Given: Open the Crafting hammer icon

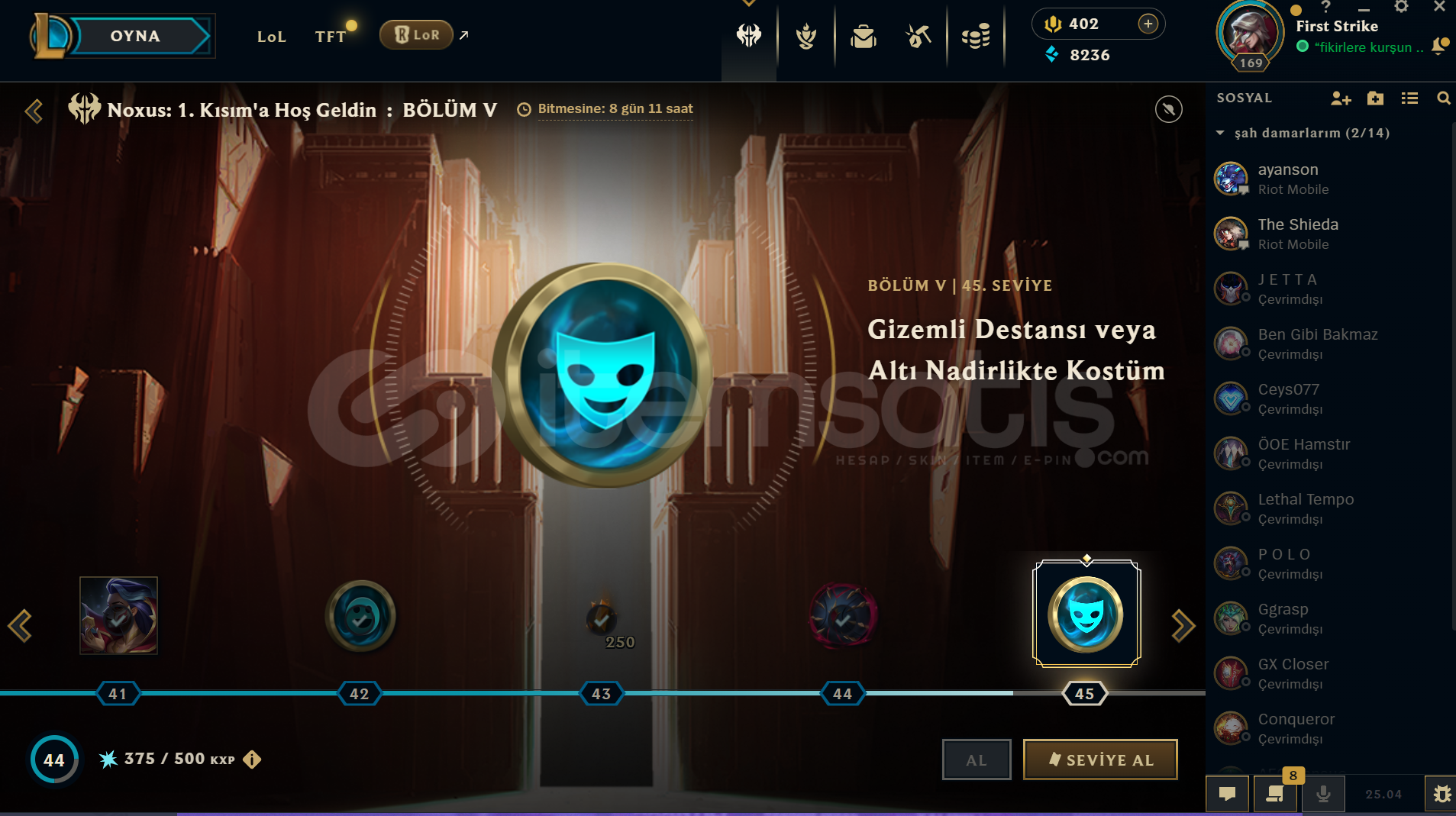Looking at the screenshot, I should tap(918, 36).
